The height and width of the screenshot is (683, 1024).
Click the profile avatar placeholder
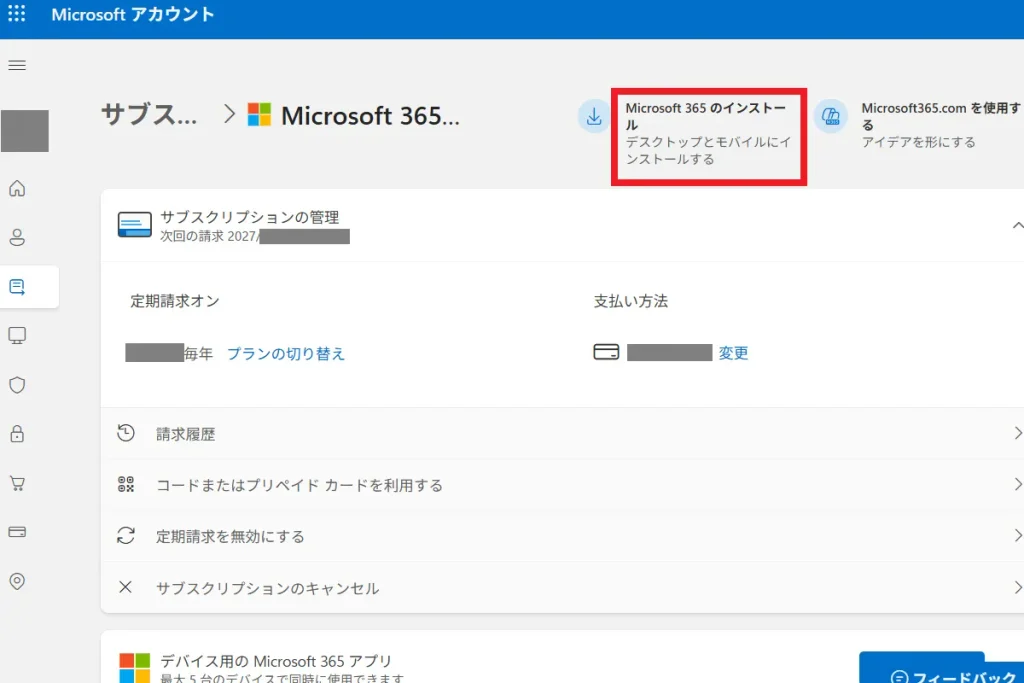[25, 131]
